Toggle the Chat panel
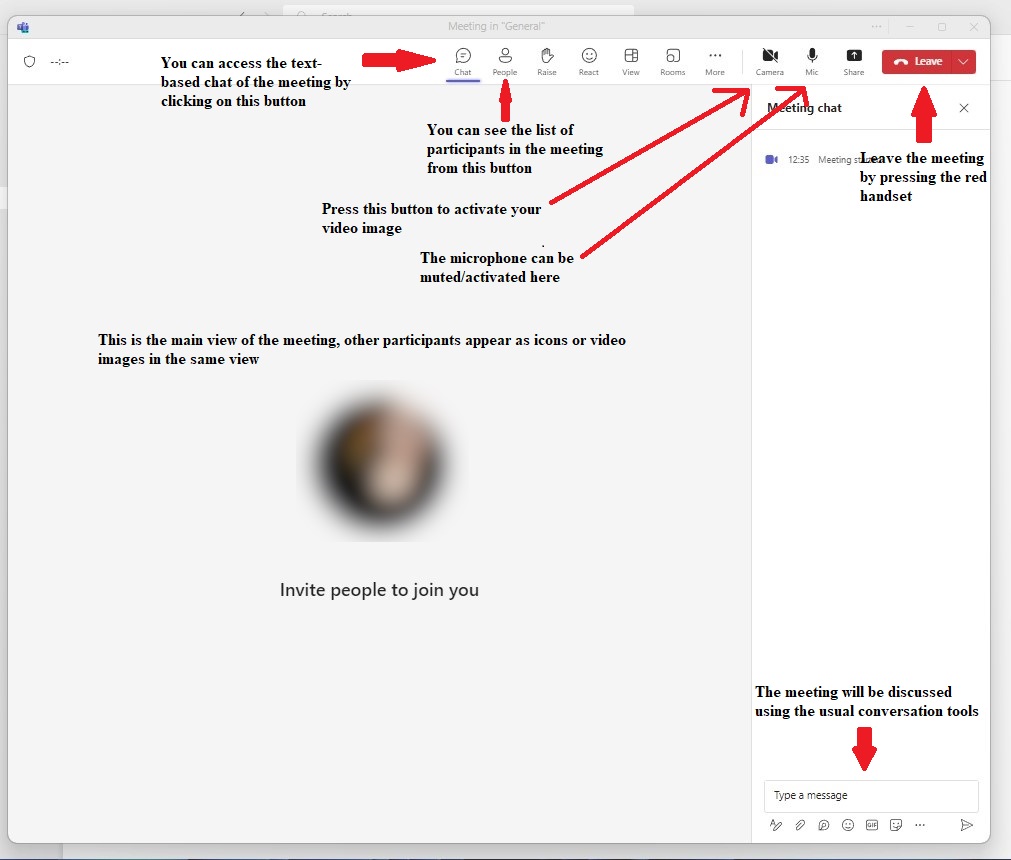Screen dimensions: 1011x860 coord(463,60)
